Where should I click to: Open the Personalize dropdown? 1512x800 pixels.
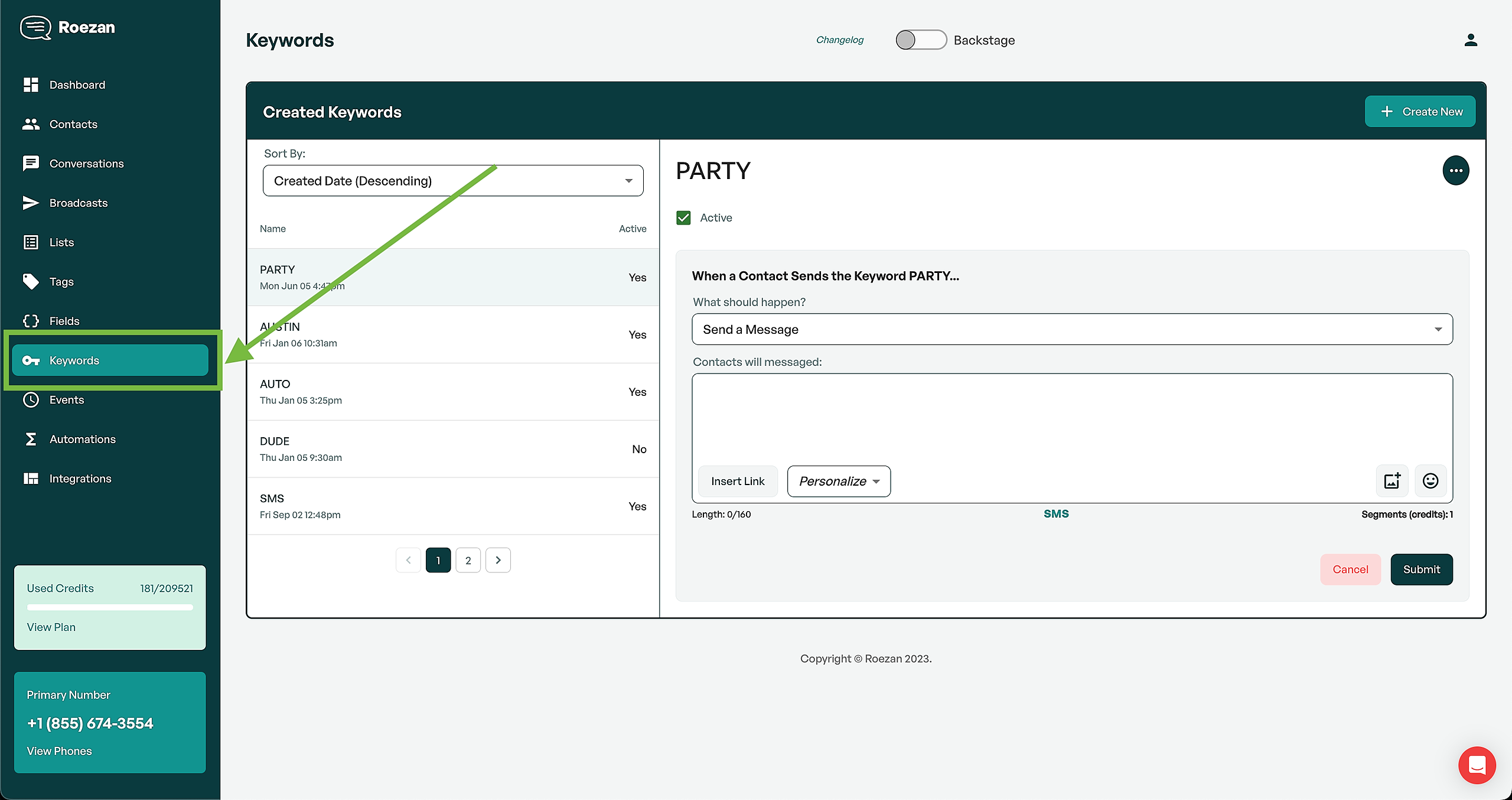click(x=838, y=482)
